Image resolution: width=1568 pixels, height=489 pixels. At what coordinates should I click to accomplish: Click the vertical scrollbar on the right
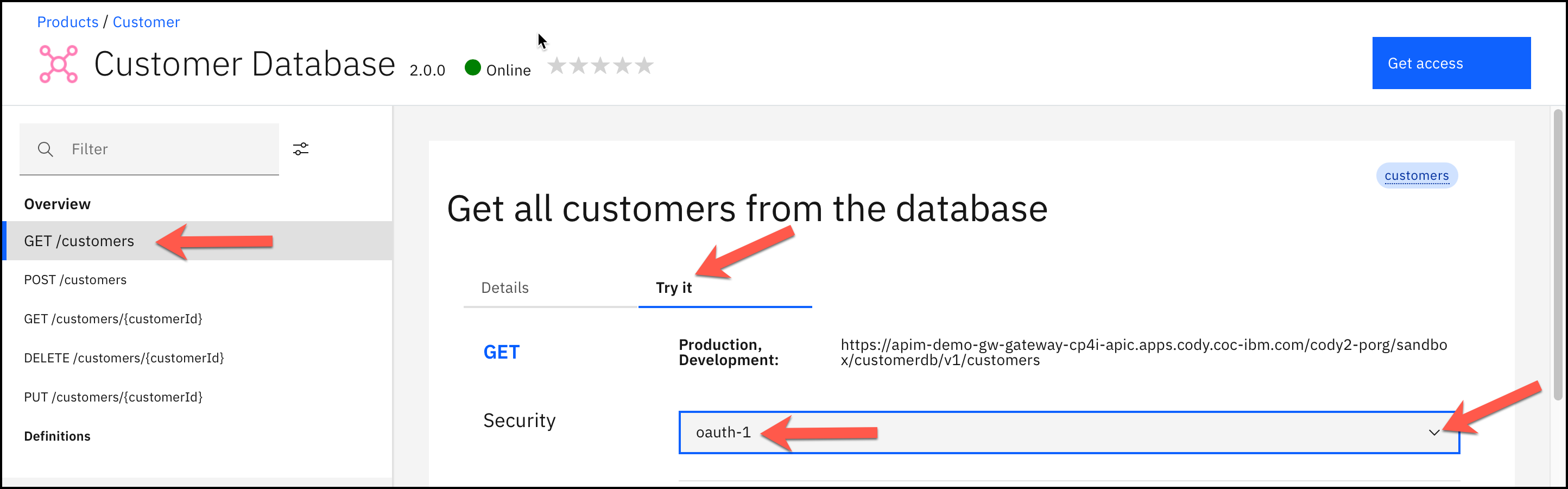pos(1558,256)
